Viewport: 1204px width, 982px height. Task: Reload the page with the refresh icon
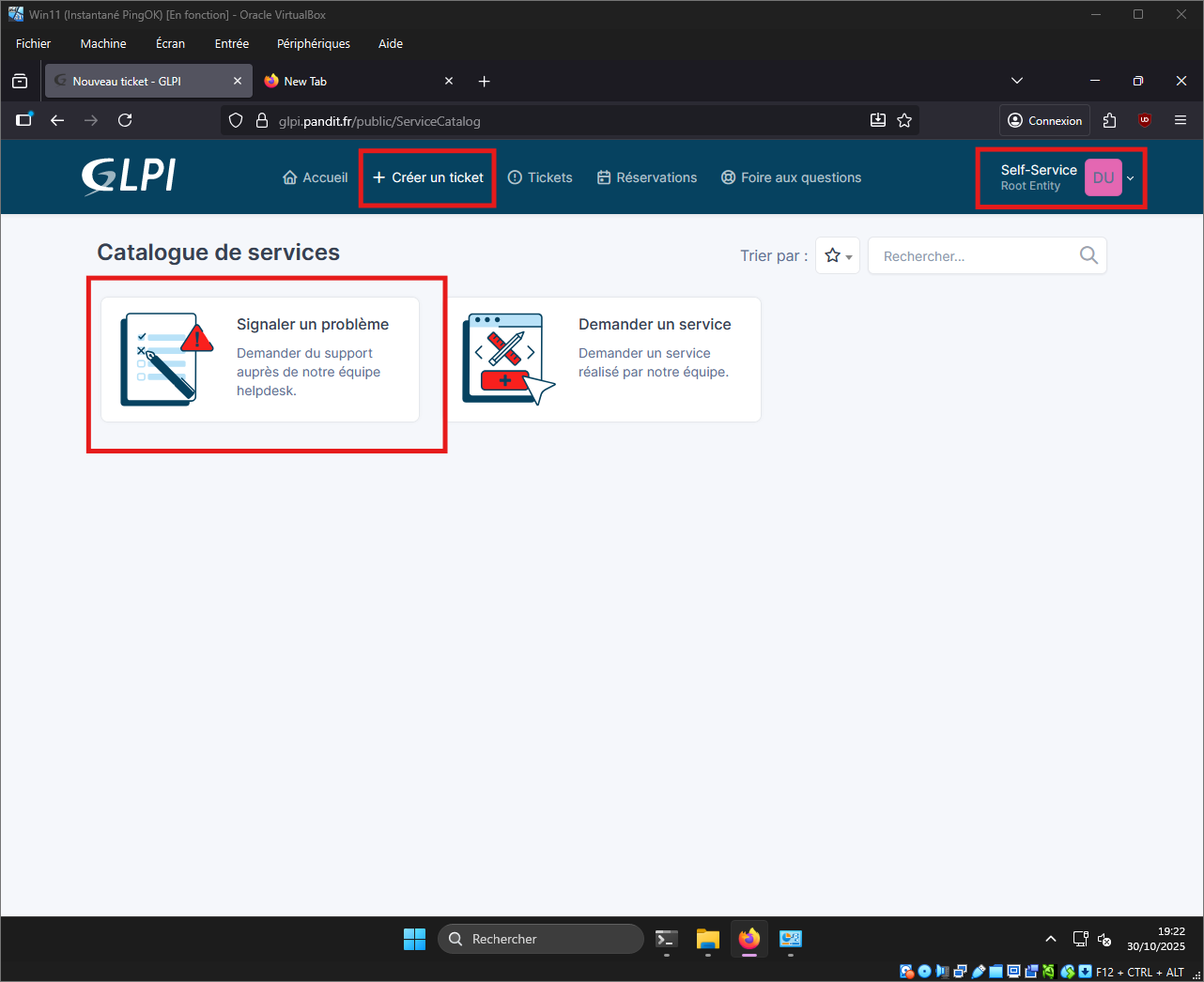[x=125, y=120]
